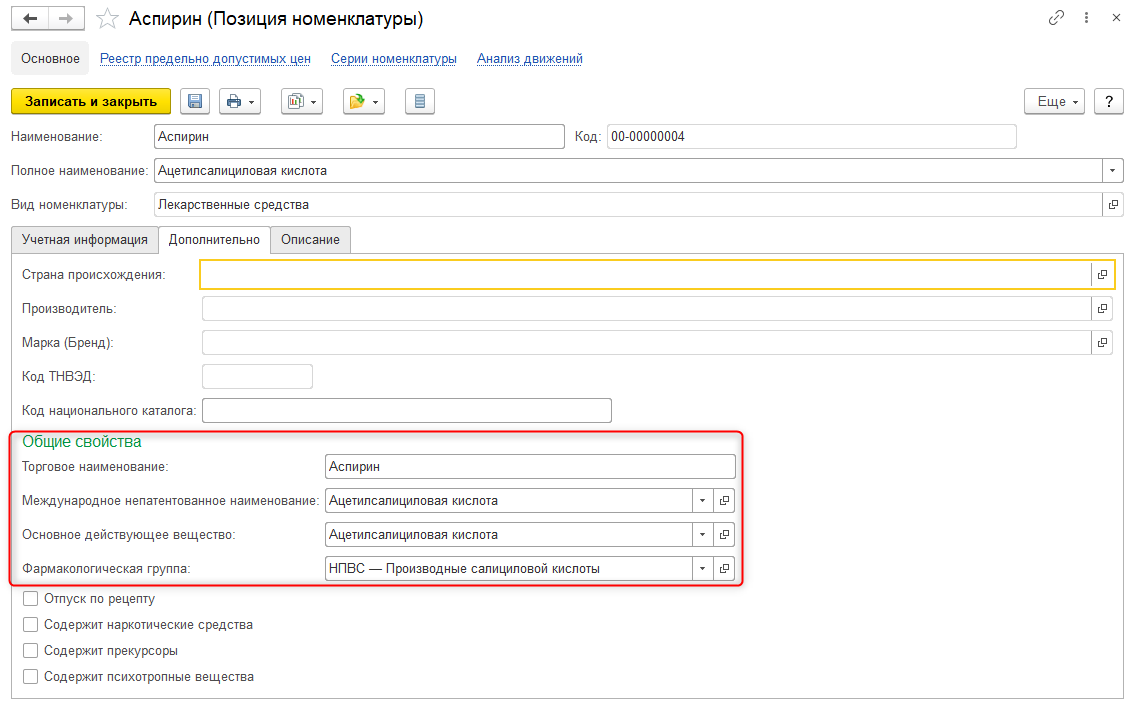
Task: Open Производитель record with open icon
Action: pos(1102,309)
